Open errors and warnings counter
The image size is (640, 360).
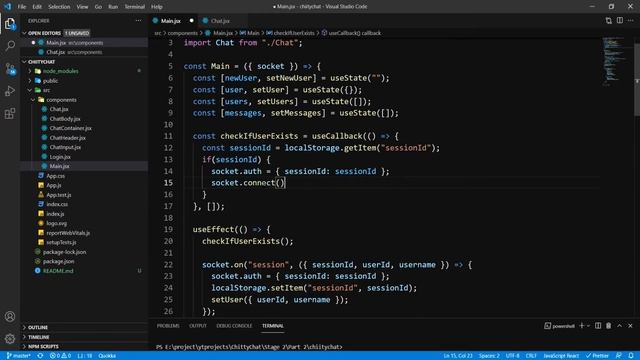click(60, 356)
